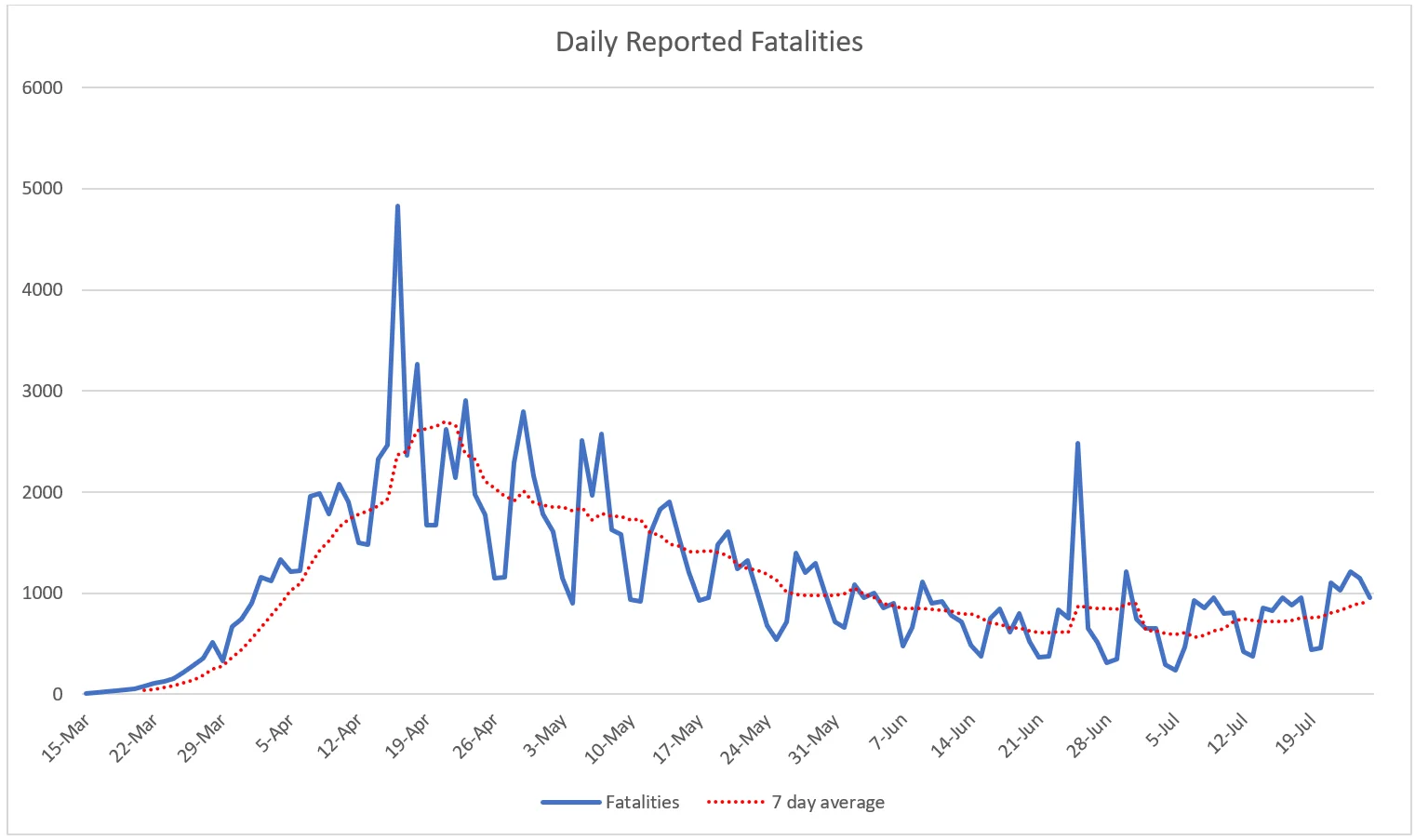Click the 14-Jun date axis label

954,737
